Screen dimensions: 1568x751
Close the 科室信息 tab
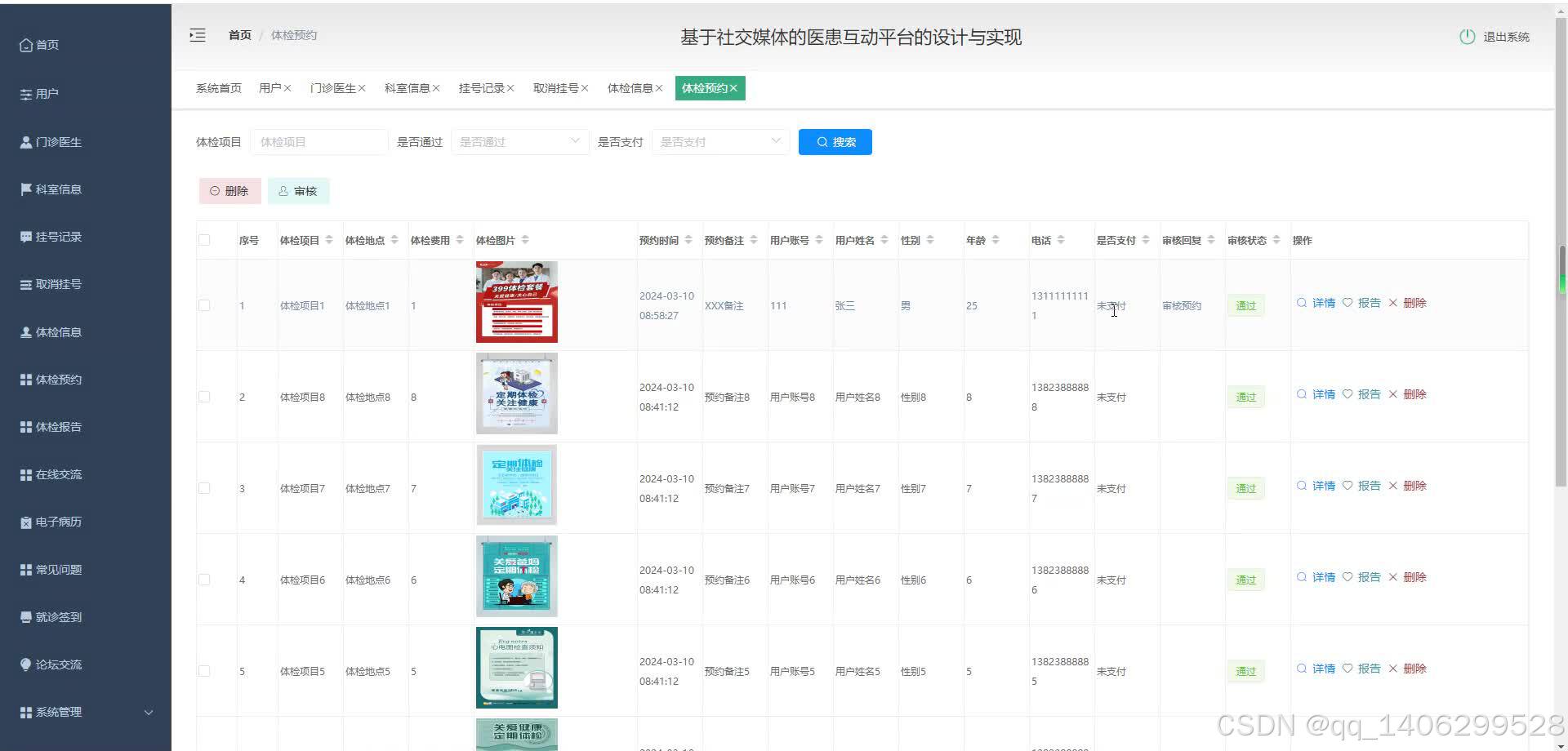[x=436, y=88]
